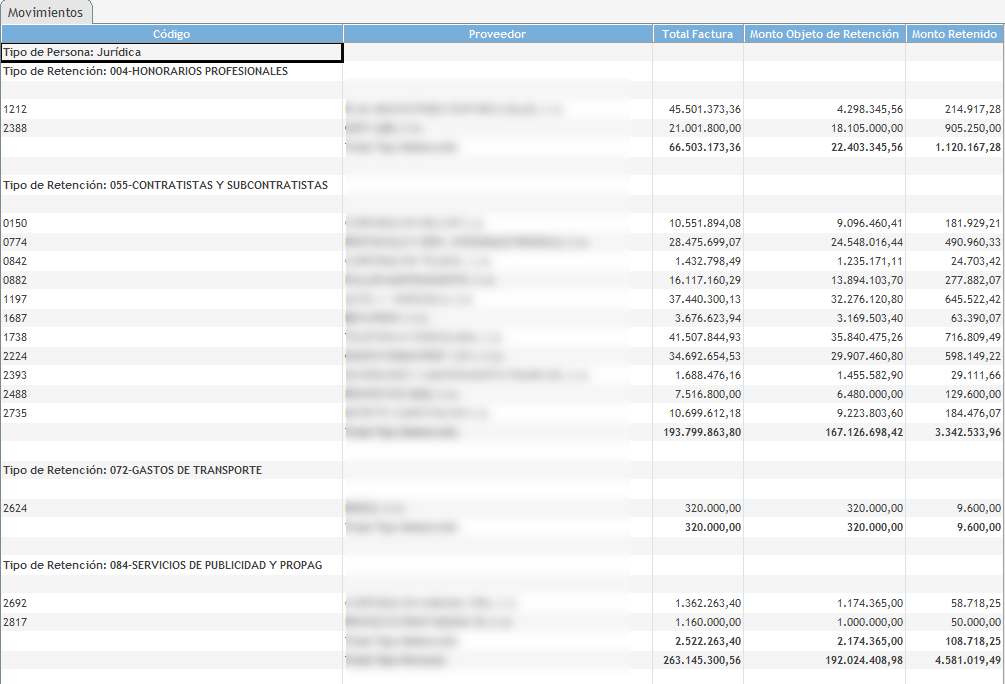Click the Monto Retenido column header
The image size is (1005, 684).
(954, 34)
